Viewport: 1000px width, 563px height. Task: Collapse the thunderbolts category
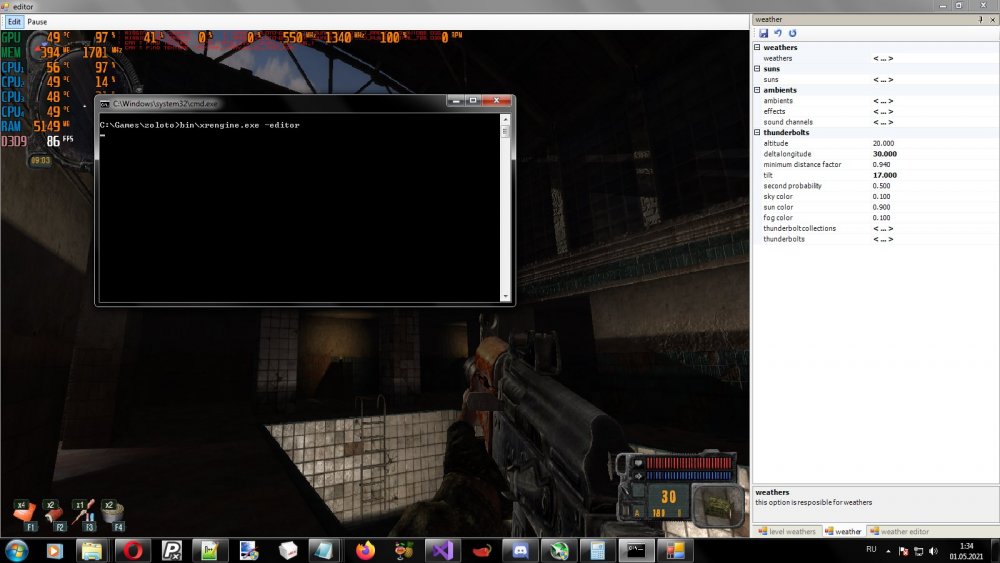pyautogui.click(x=757, y=132)
